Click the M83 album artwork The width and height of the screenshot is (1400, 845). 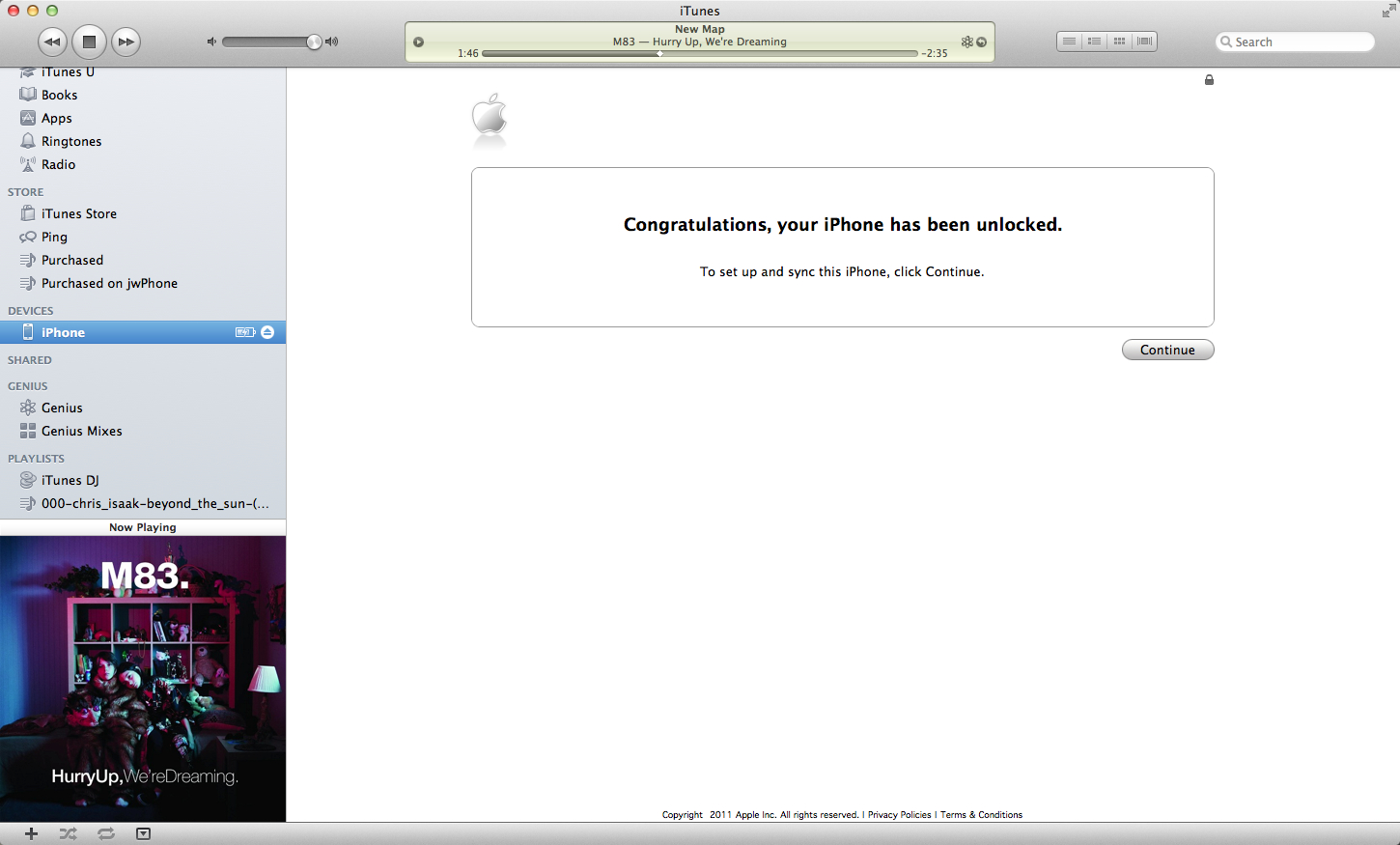[x=143, y=679]
